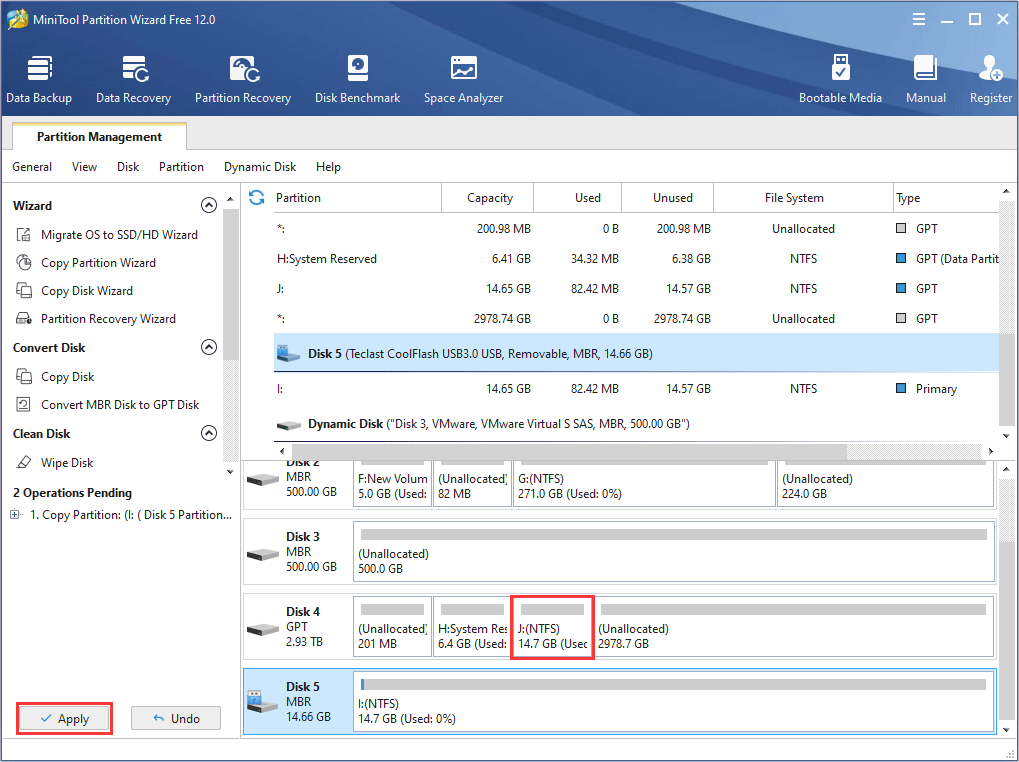Collapse the Clean Disk section

(209, 433)
